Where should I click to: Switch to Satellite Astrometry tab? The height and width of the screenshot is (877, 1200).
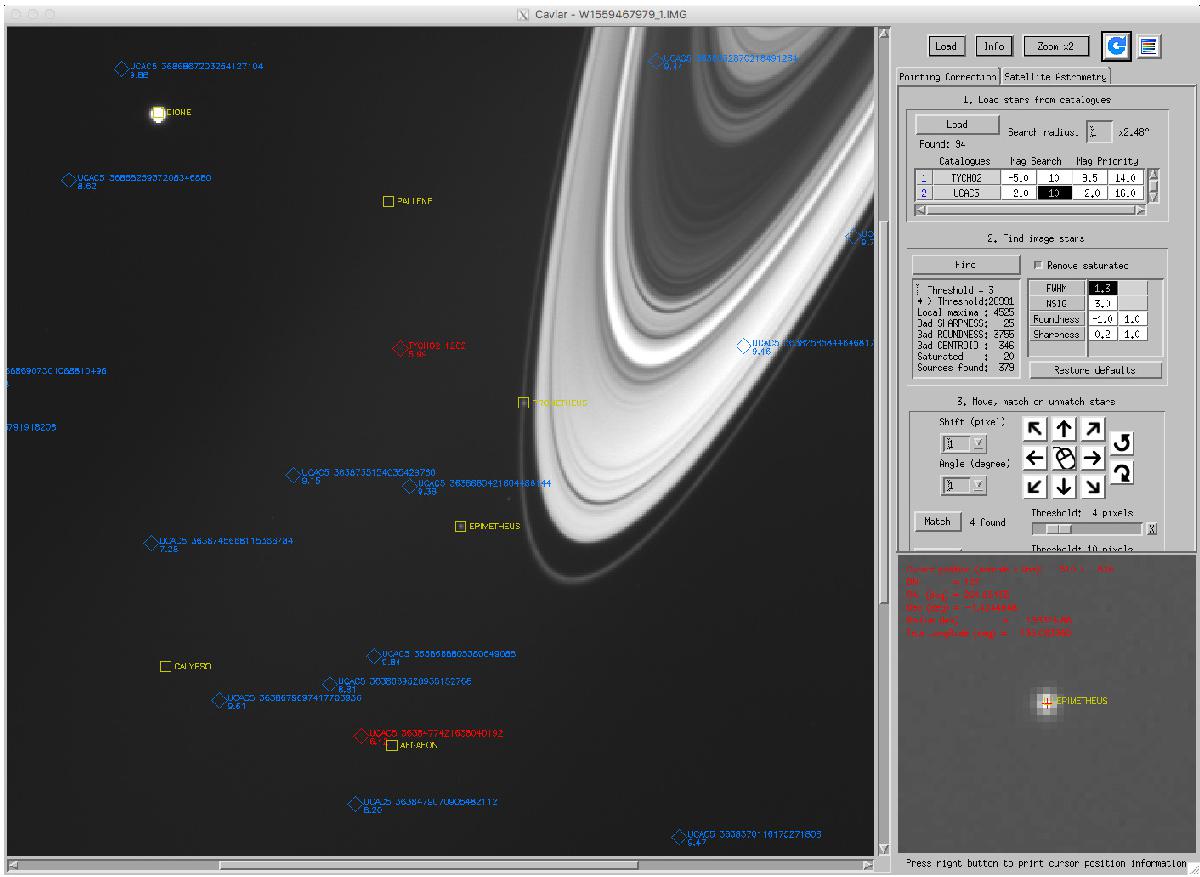(1055, 77)
